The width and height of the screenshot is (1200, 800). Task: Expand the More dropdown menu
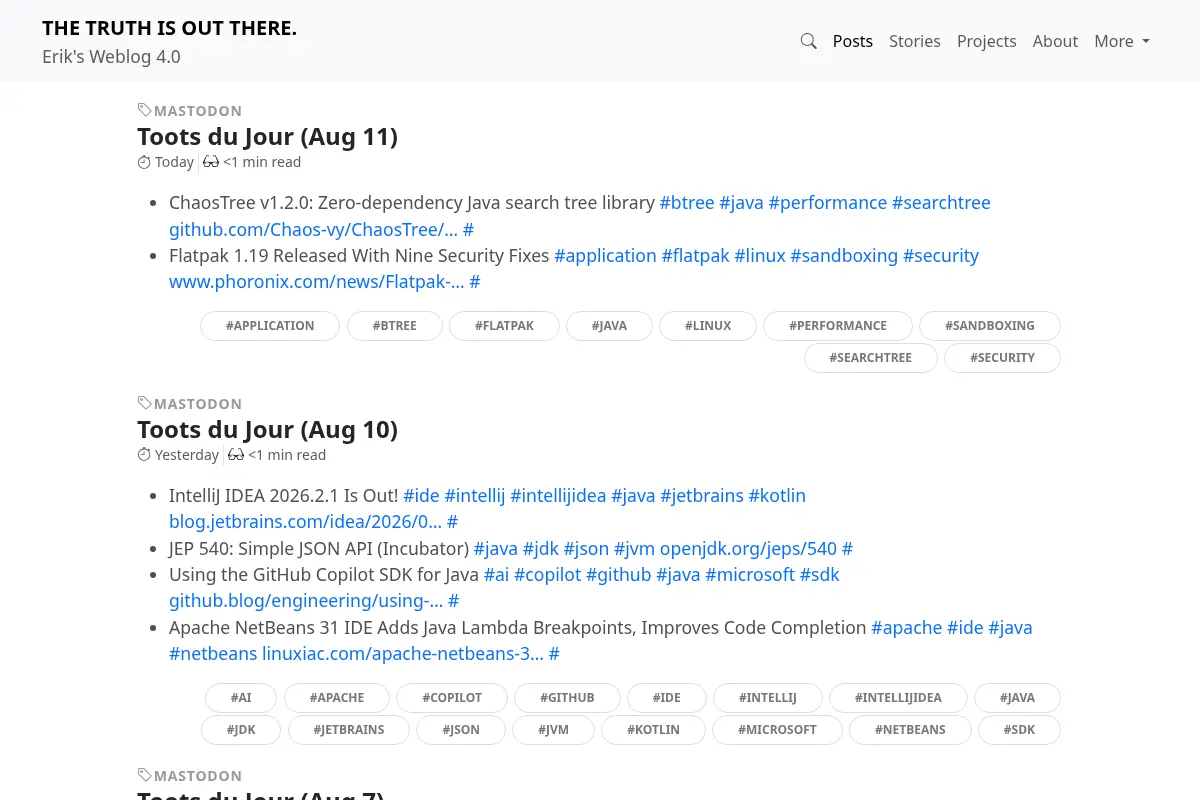pyautogui.click(x=1122, y=41)
